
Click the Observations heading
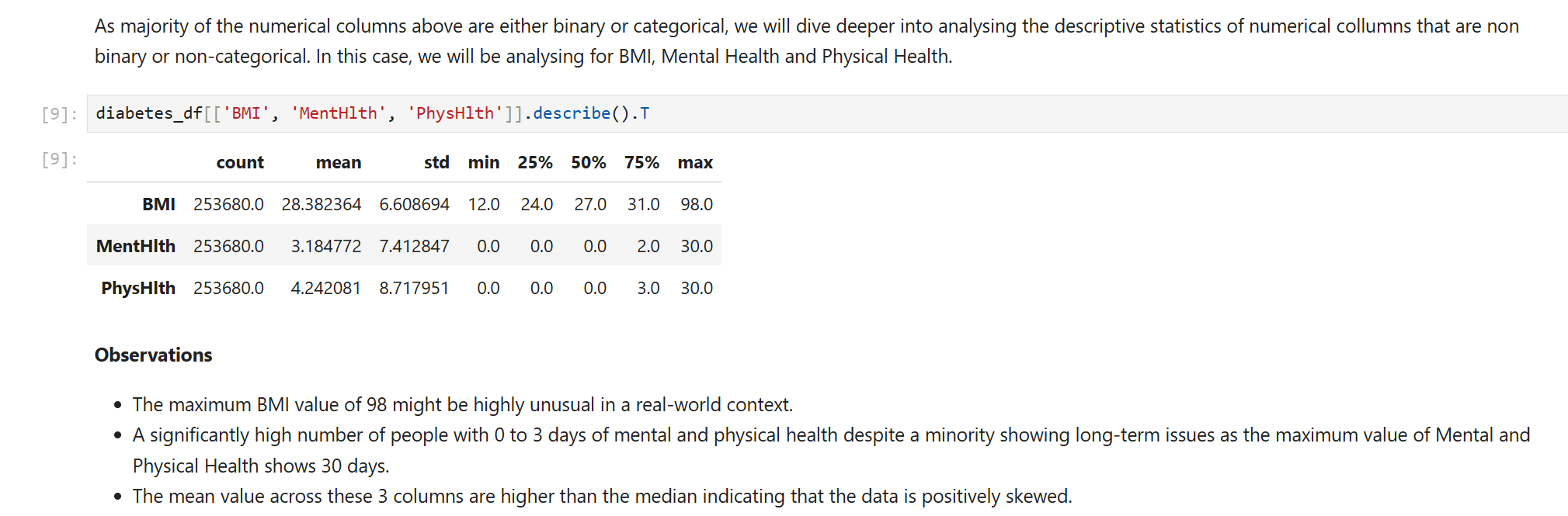point(153,355)
